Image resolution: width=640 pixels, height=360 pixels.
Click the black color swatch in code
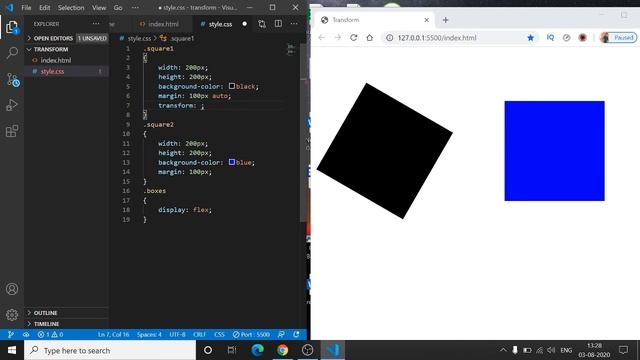tap(231, 86)
